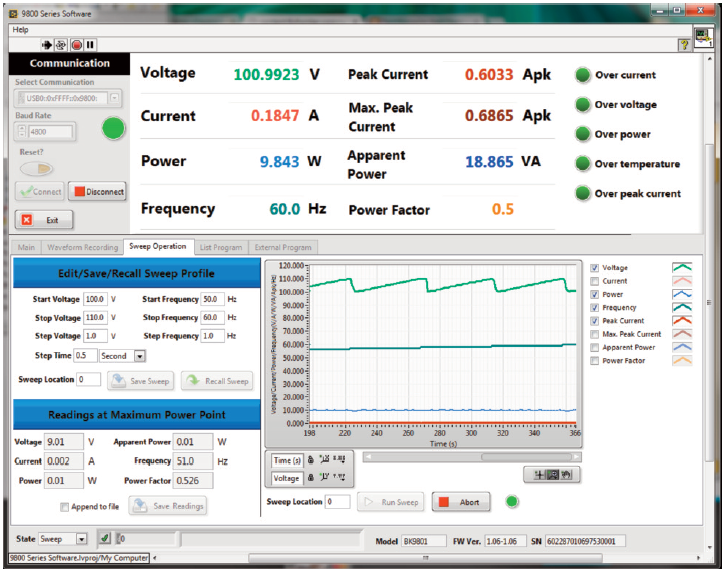Click the Start Voltage input field
This screenshot has width=725, height=572.
(x=95, y=299)
